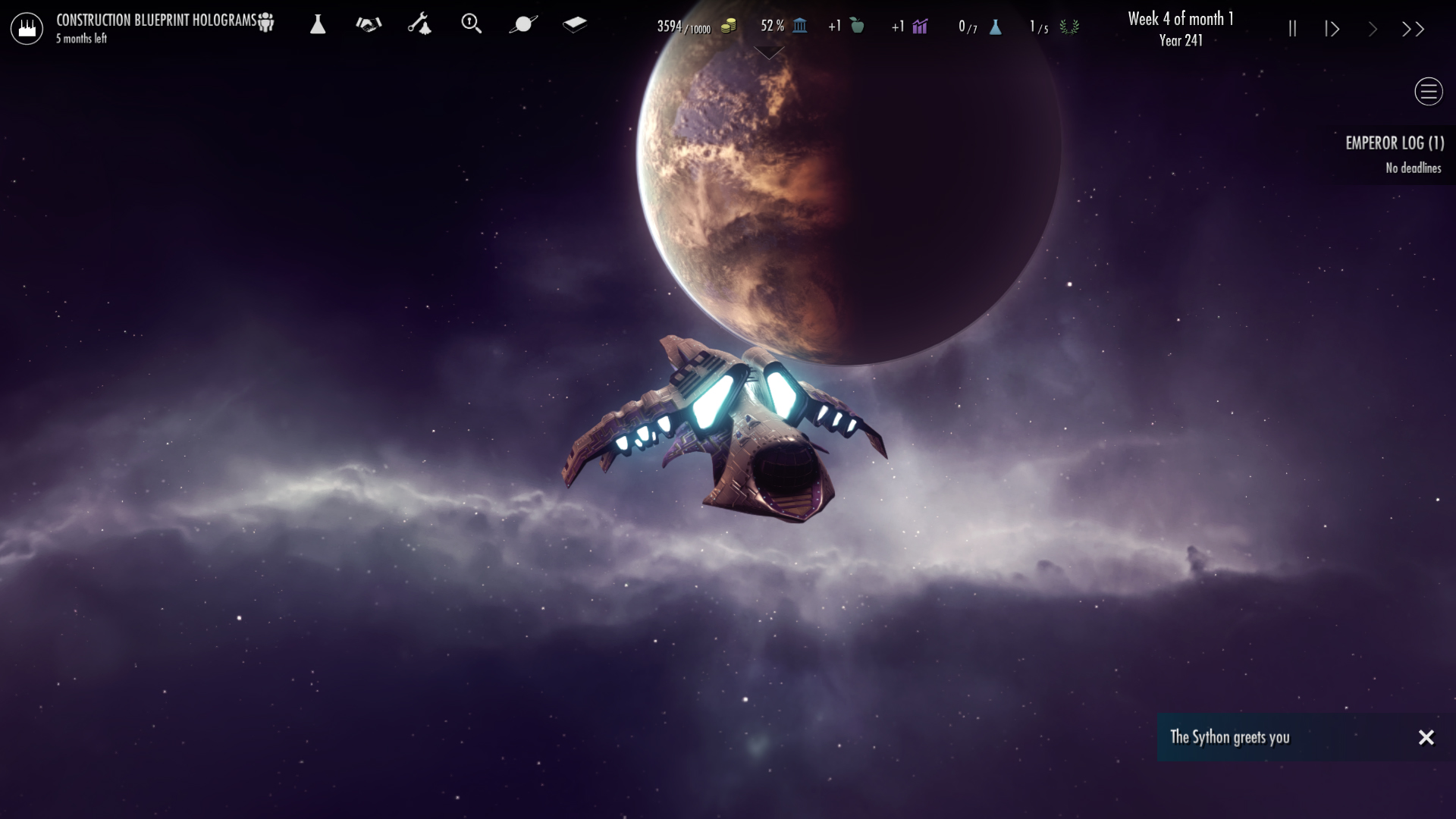Screen dimensions: 1456x819
Task: Open the inspection magnifier tool
Action: [x=472, y=25]
